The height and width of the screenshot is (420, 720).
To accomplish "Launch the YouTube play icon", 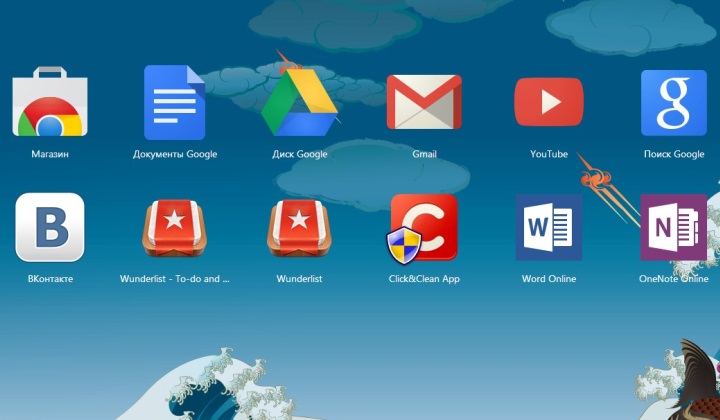I will point(549,102).
